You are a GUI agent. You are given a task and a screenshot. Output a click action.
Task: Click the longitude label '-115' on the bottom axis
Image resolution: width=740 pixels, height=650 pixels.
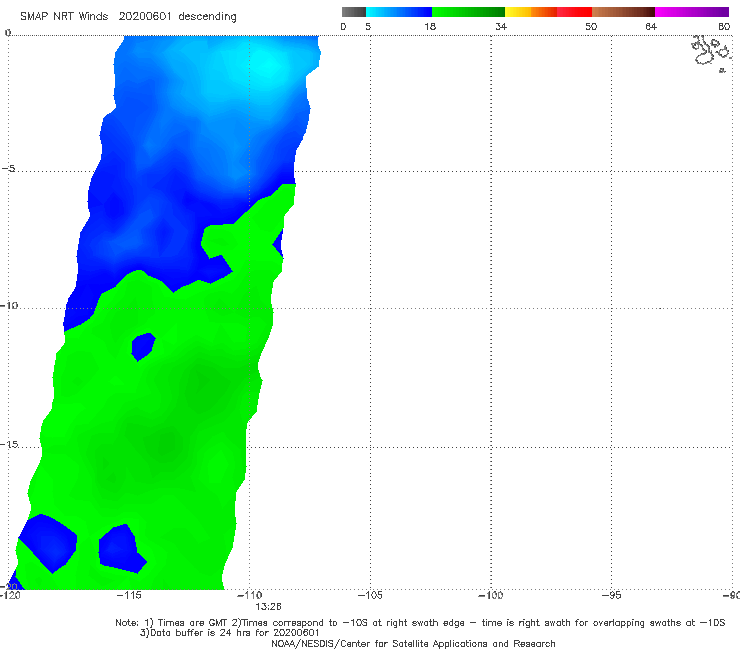point(129,595)
